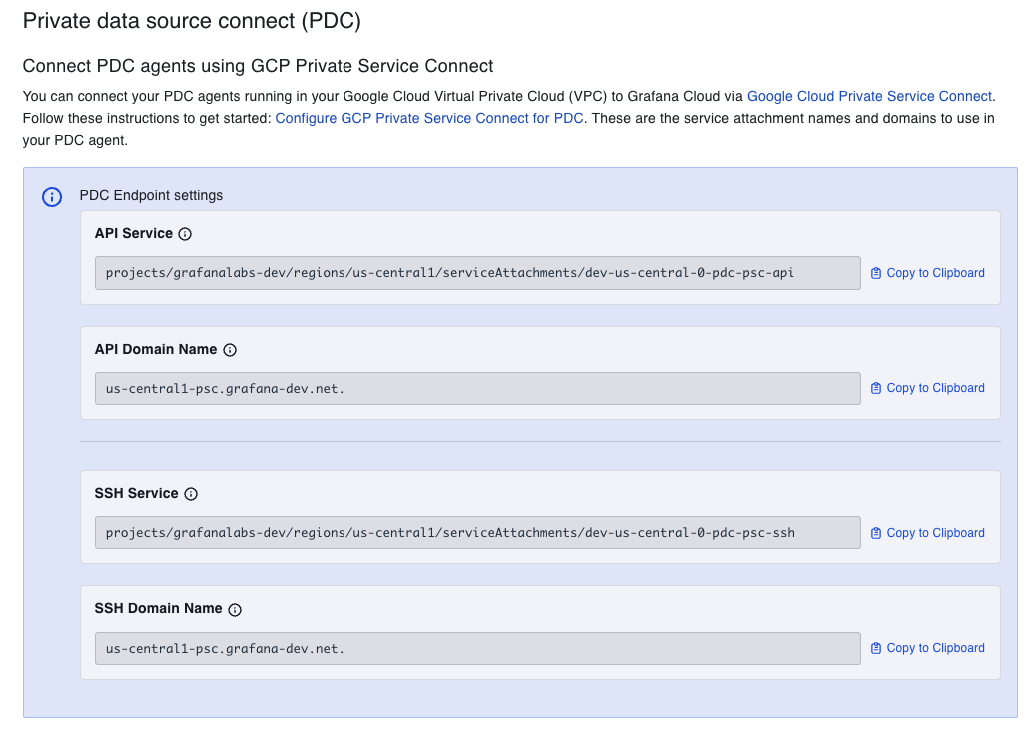Click the clipboard icon next to API Domain Name
This screenshot has height=737, width=1033.
874,387
